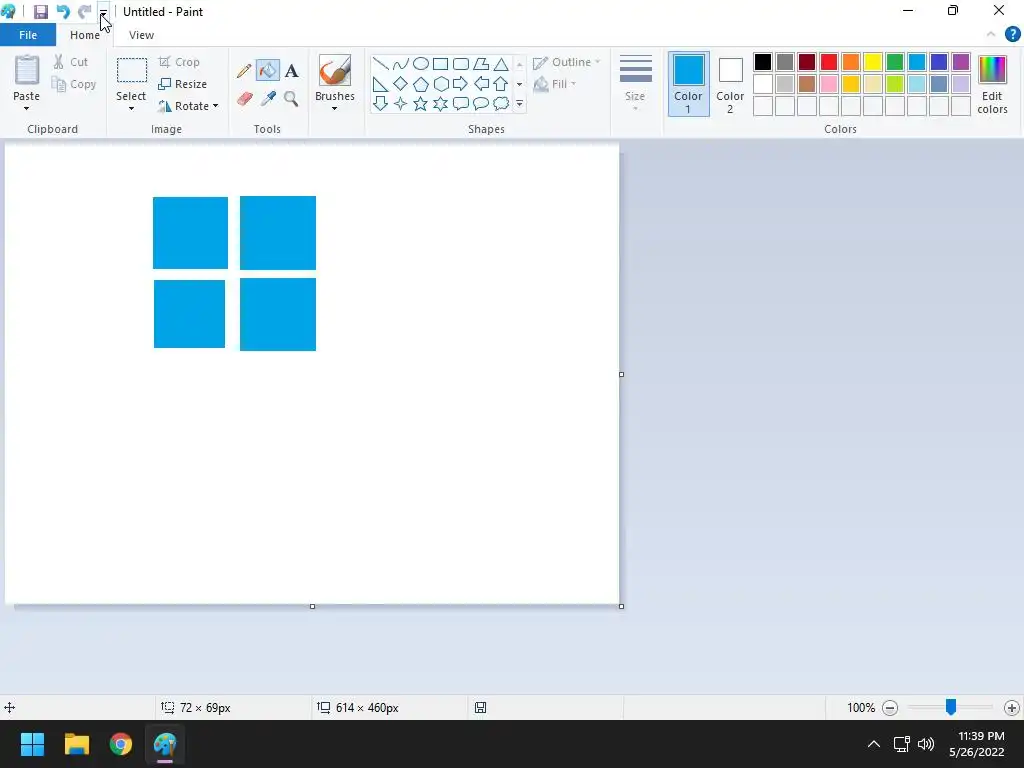Open the Rotate dropdown

(189, 106)
